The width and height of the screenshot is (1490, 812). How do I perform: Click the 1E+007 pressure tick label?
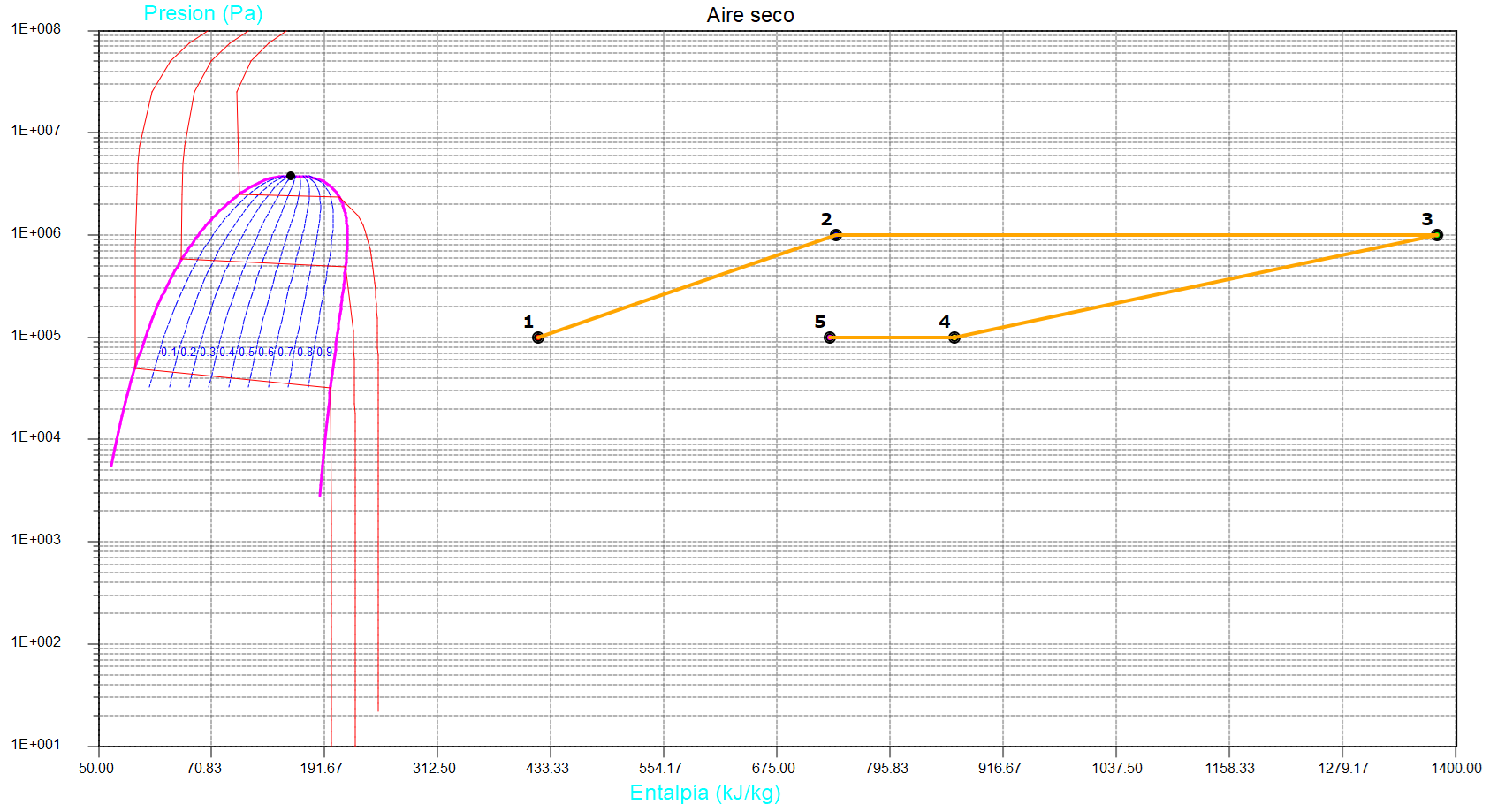[36, 131]
